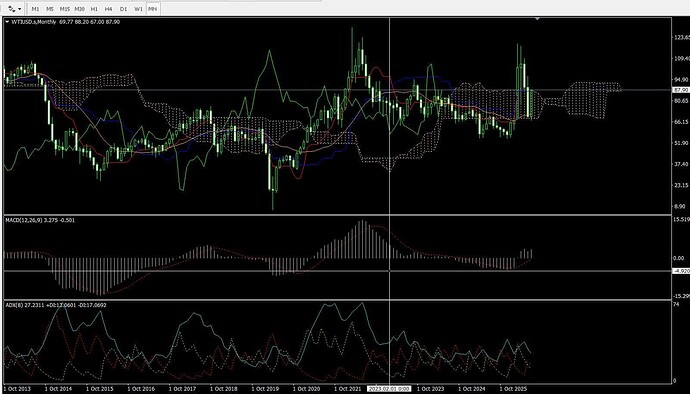The width and height of the screenshot is (690, 394).
Task: Click the 1 Oct 2019 time axis label
Action: (265, 389)
